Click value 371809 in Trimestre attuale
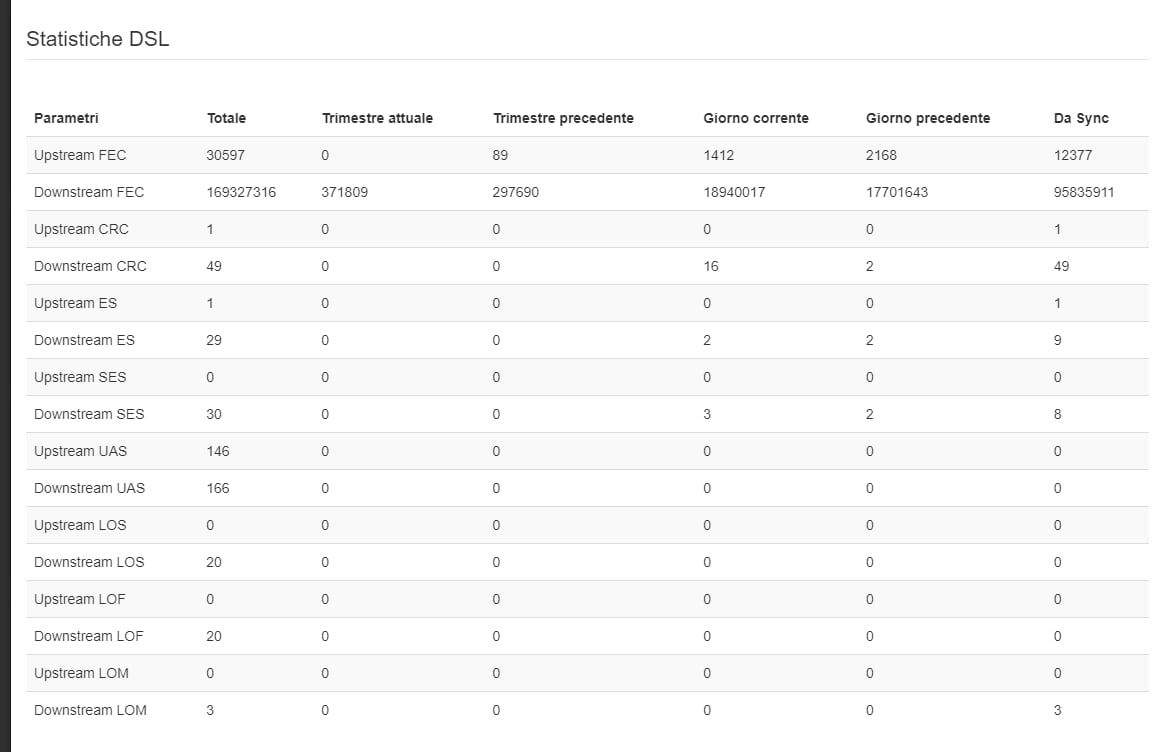The height and width of the screenshot is (752, 1162). tap(345, 192)
